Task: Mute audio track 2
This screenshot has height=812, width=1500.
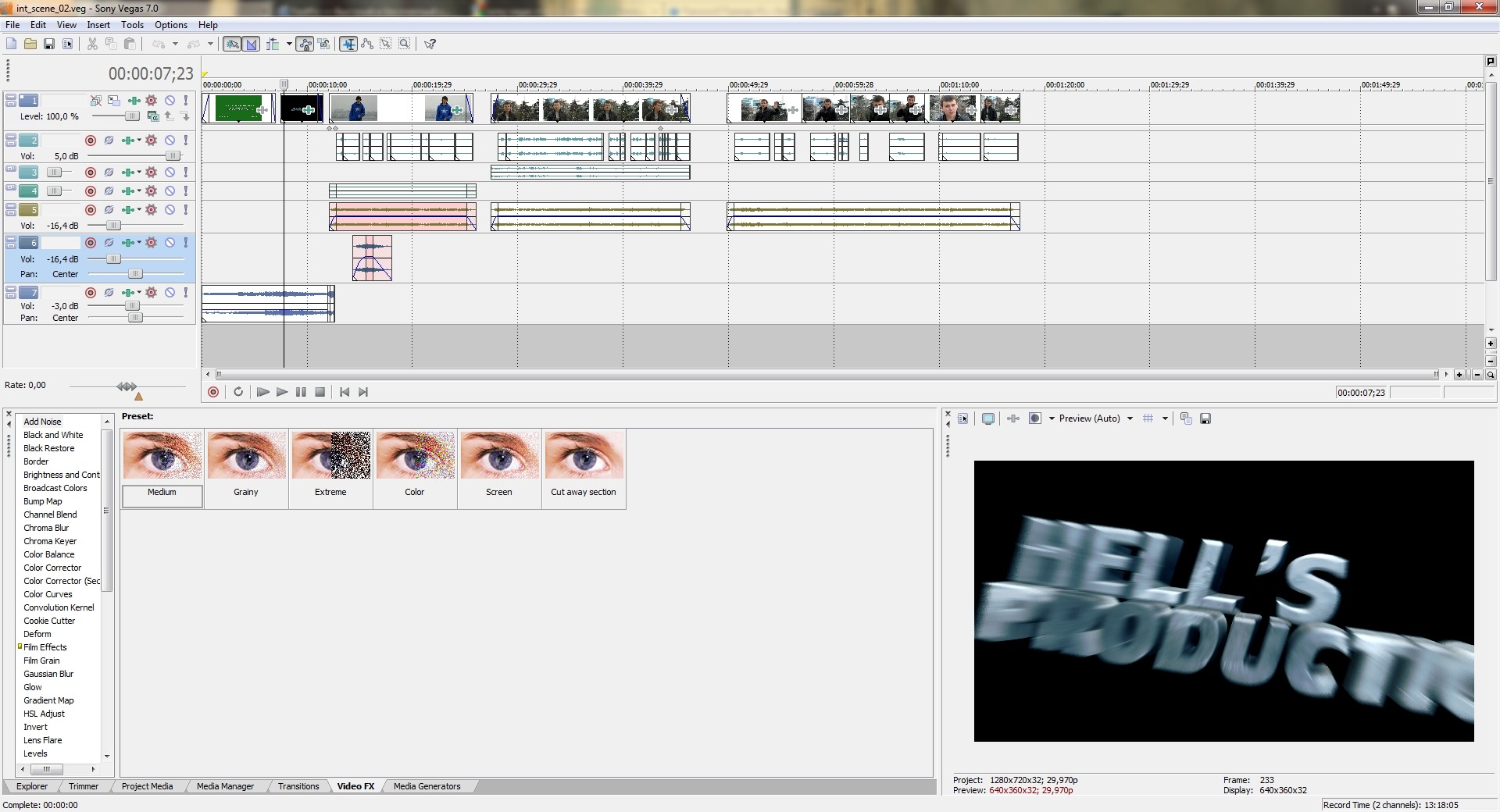Action: [x=170, y=141]
